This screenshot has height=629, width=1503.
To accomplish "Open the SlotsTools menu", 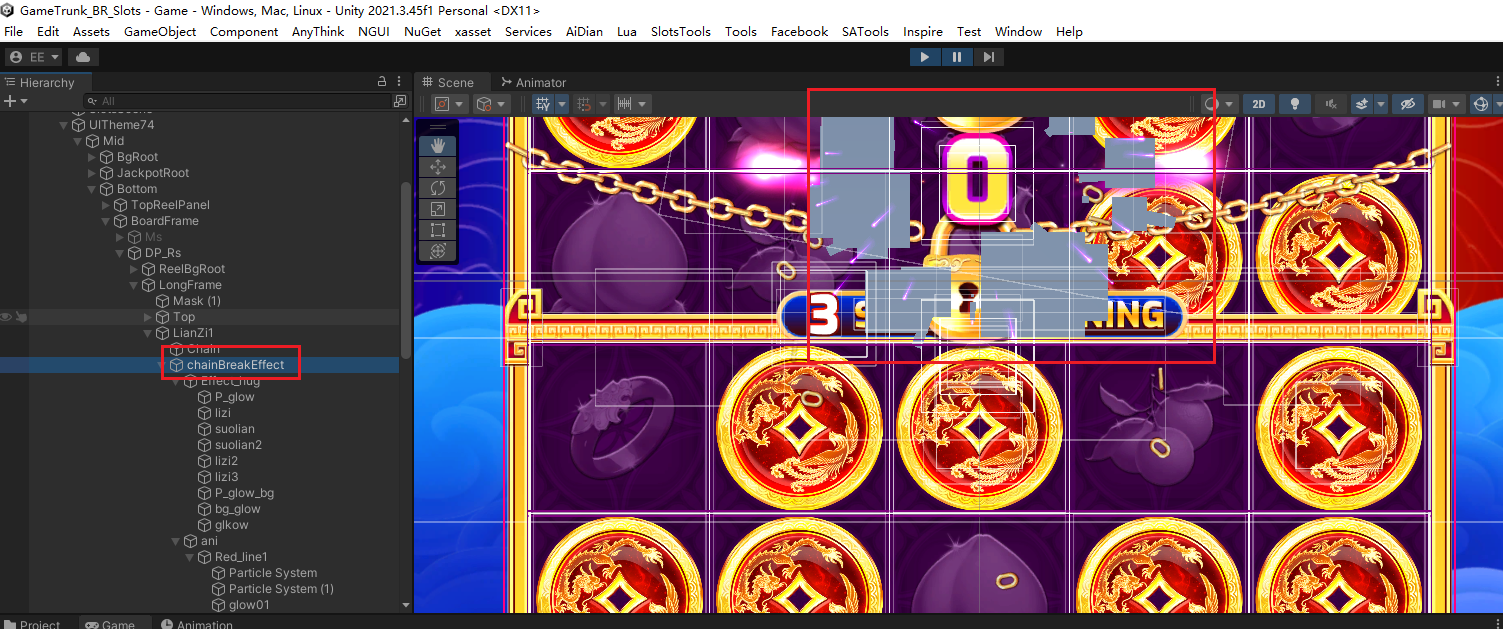I will click(x=680, y=32).
